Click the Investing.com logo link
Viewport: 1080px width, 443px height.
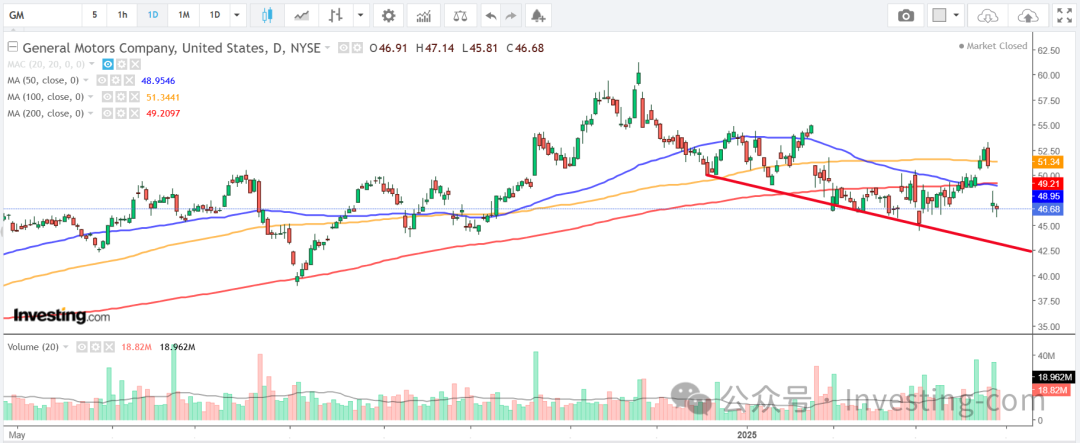coord(62,316)
